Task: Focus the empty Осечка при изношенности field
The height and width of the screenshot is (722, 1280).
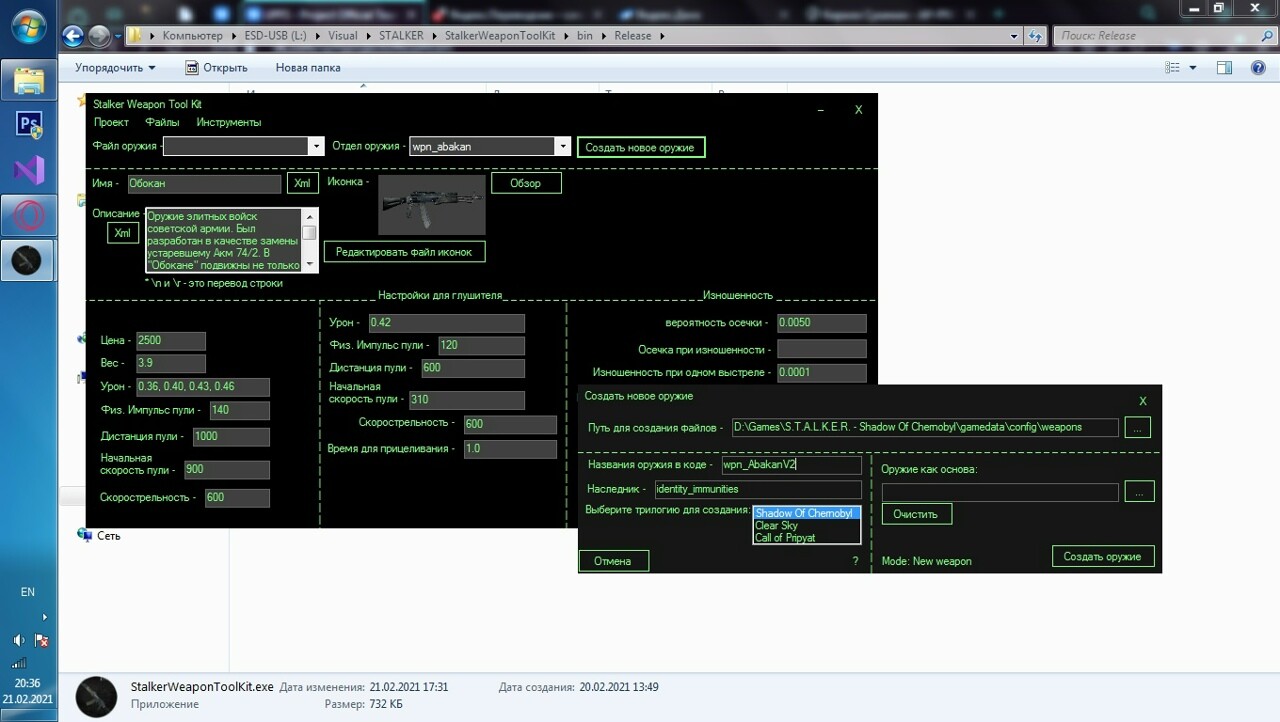Action: (x=822, y=349)
